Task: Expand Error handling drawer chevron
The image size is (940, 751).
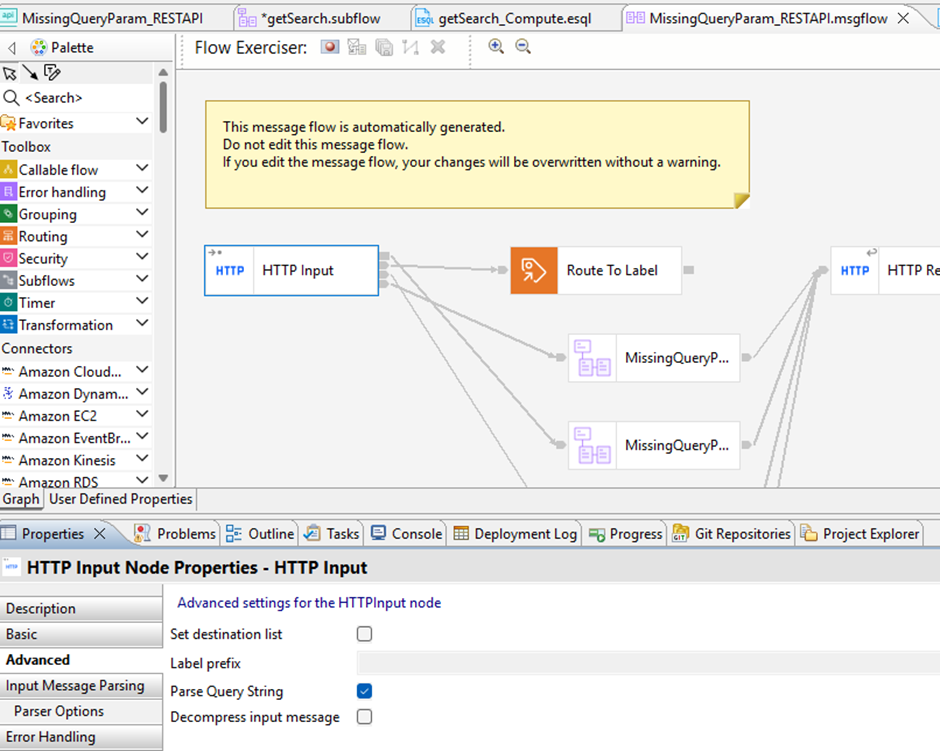Action: pos(142,191)
